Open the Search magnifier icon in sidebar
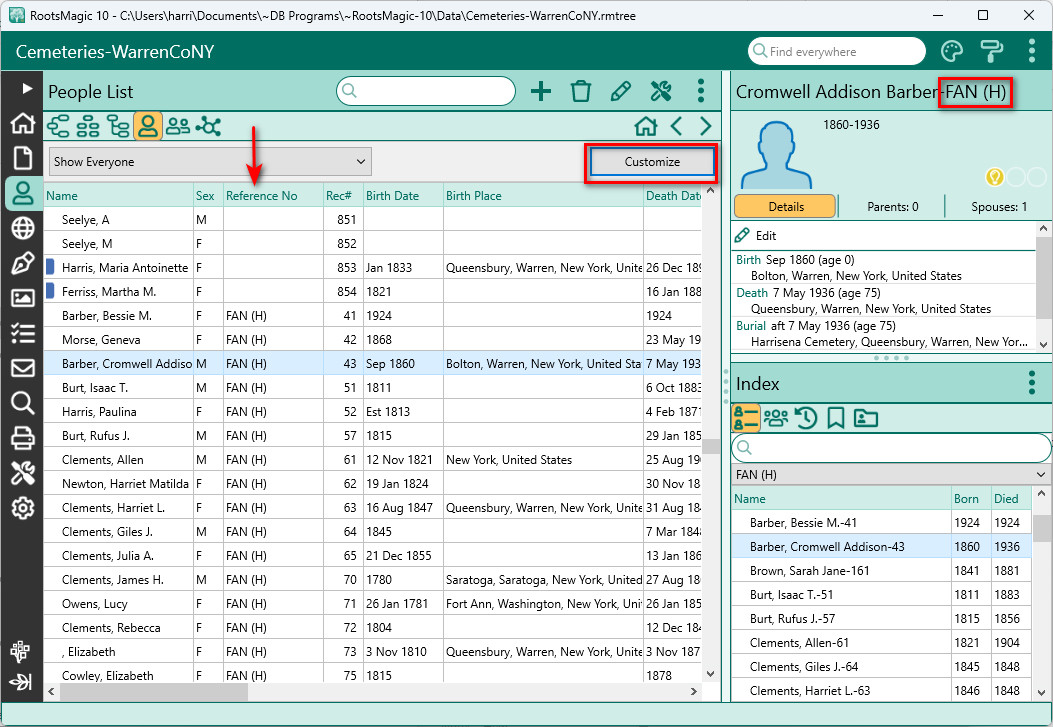Viewport: 1053px width, 727px height. (23, 403)
